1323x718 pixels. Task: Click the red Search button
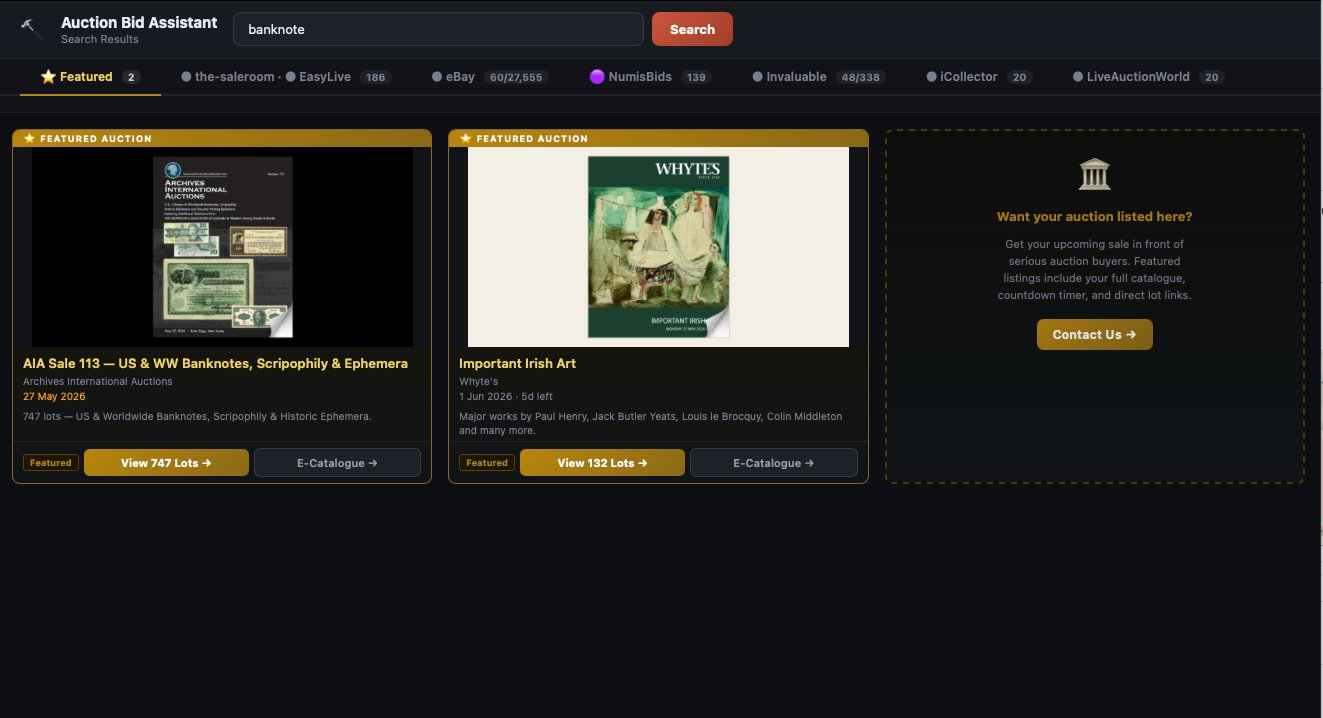point(692,29)
